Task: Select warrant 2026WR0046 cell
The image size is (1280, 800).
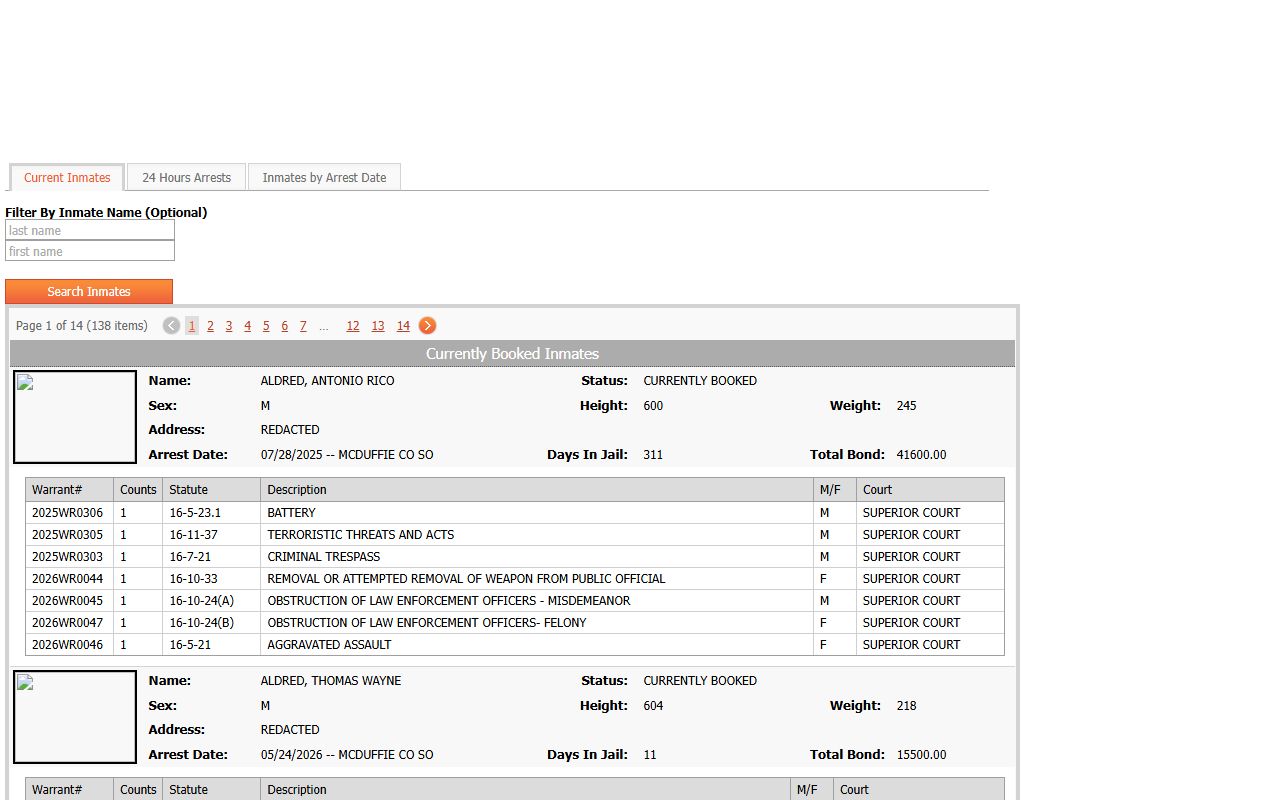Action: click(69, 645)
